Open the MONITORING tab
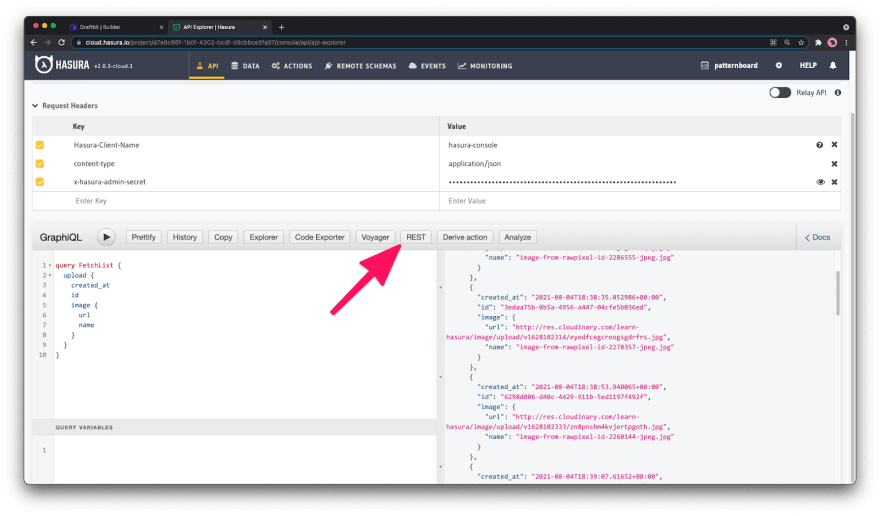880x516 pixels. pos(485,66)
